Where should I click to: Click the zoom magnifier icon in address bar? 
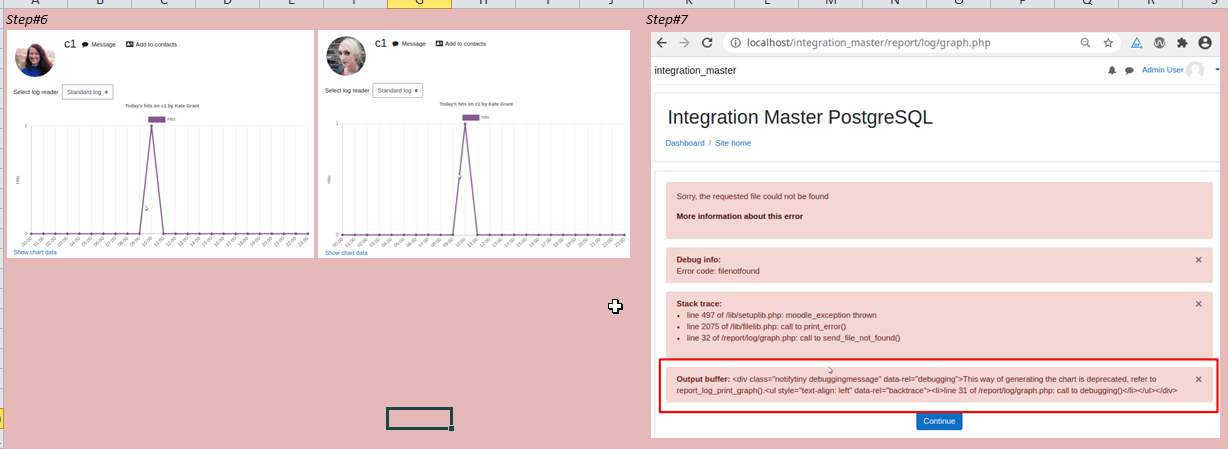click(1086, 43)
